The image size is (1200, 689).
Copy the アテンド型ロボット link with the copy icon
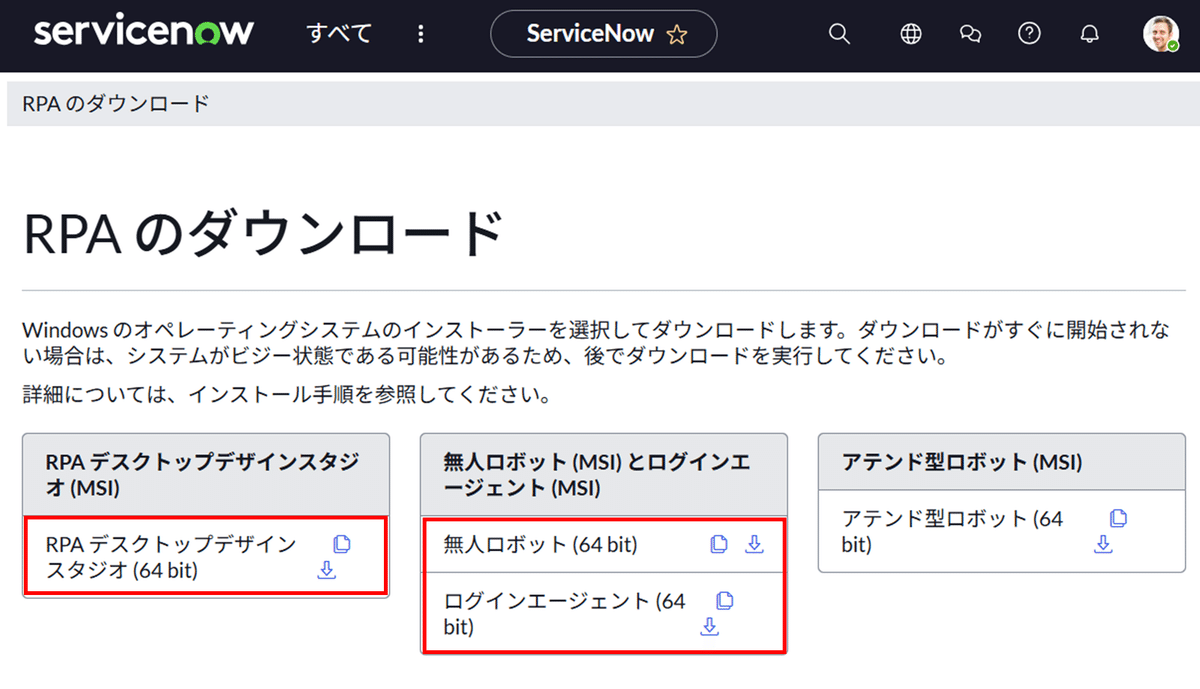(x=1117, y=518)
